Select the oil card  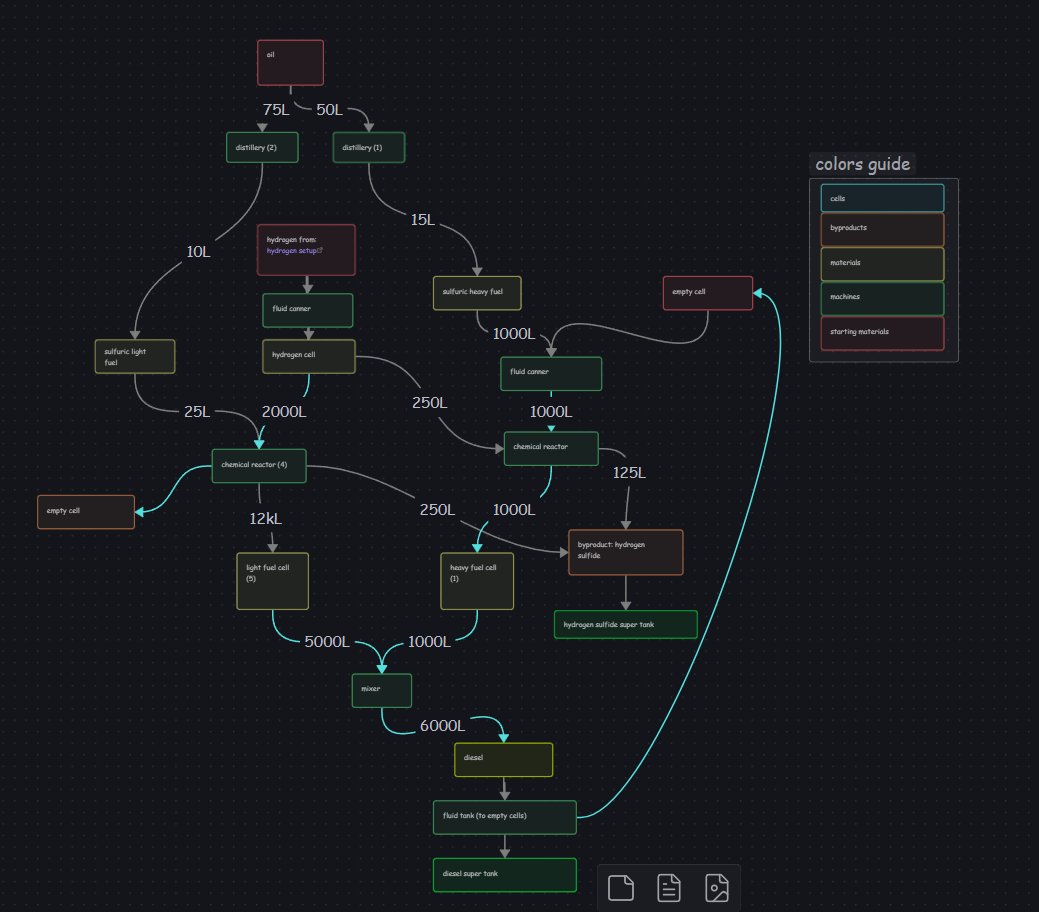[x=290, y=63]
